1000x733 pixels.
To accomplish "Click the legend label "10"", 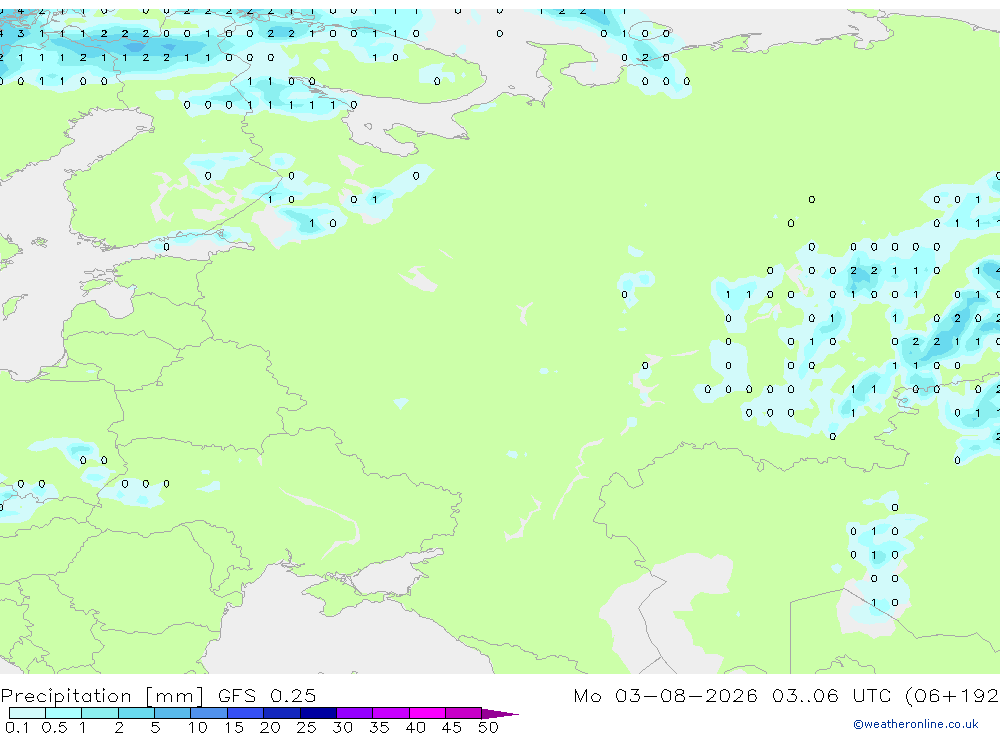I will pyautogui.click(x=197, y=727).
